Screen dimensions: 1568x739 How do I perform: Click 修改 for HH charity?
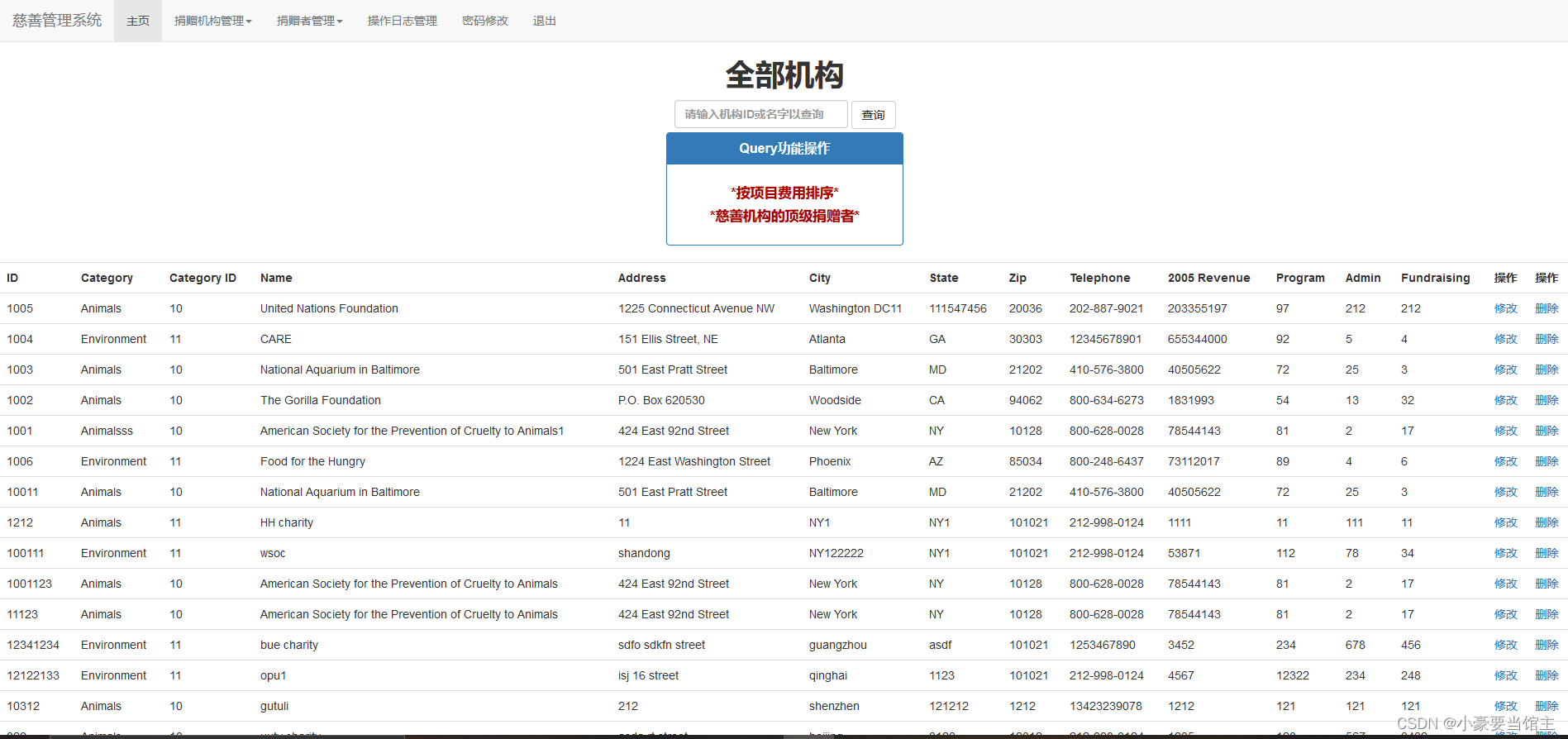pos(1506,522)
